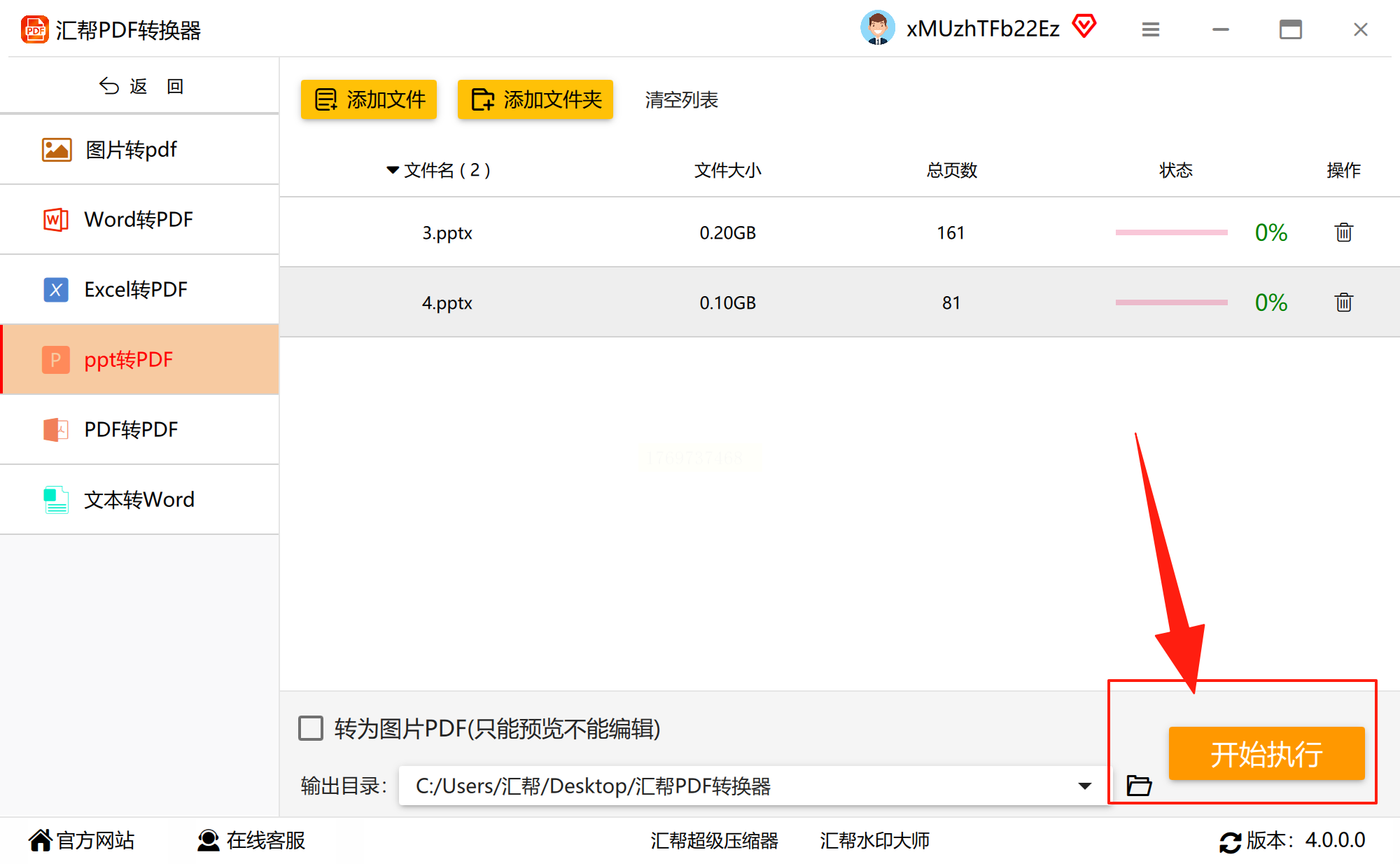Screen dimensions: 1400x864
Task: Click the 添加文件夹 button
Action: [x=535, y=99]
